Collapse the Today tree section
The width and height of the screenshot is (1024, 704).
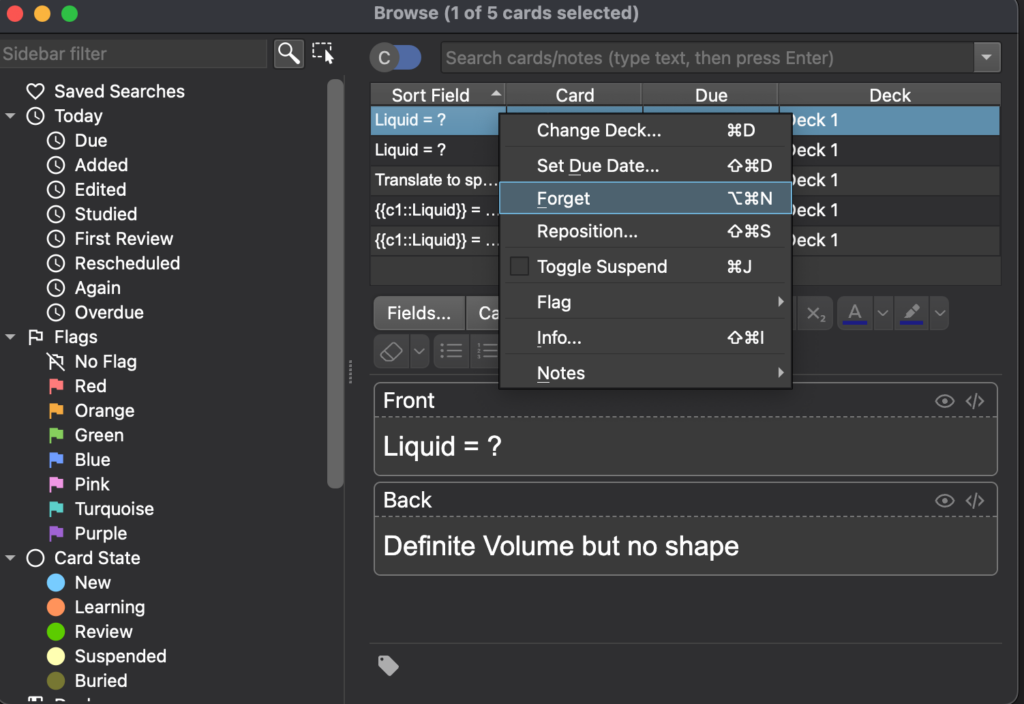click(10, 116)
